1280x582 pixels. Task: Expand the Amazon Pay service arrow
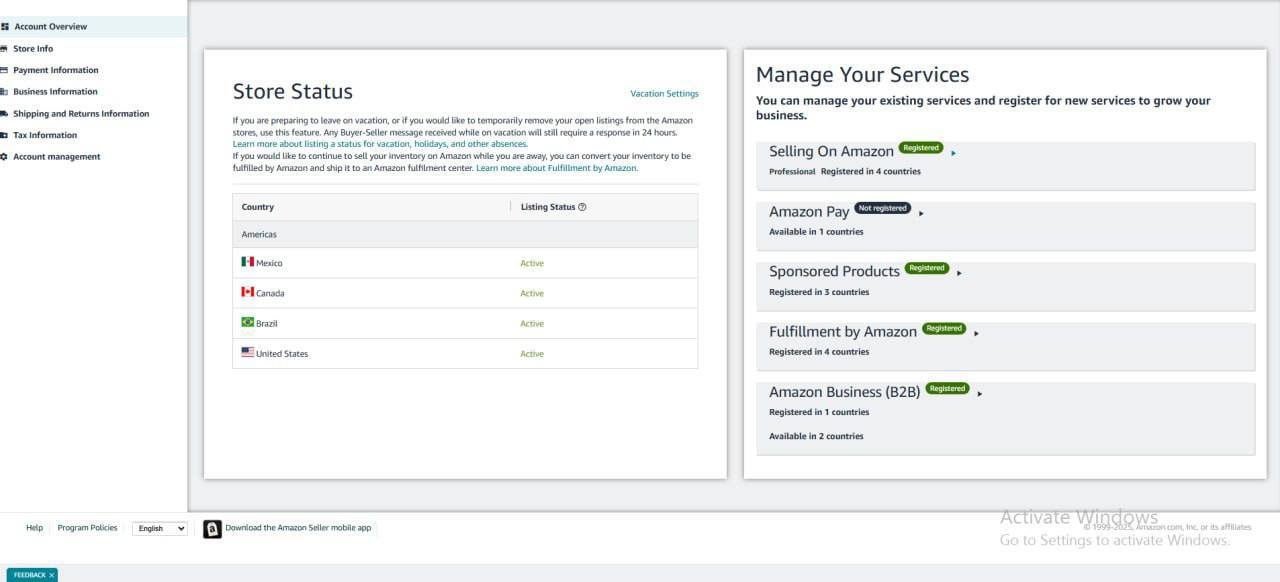coord(921,213)
